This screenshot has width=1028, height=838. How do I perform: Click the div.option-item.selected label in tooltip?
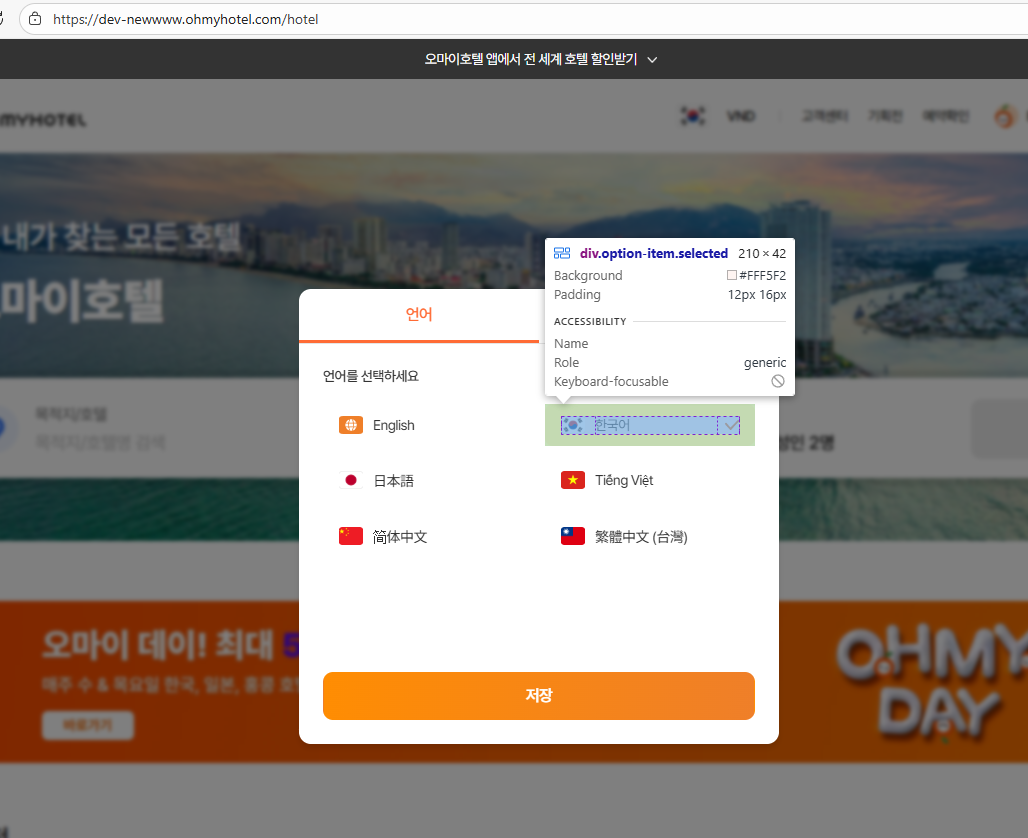pos(654,253)
